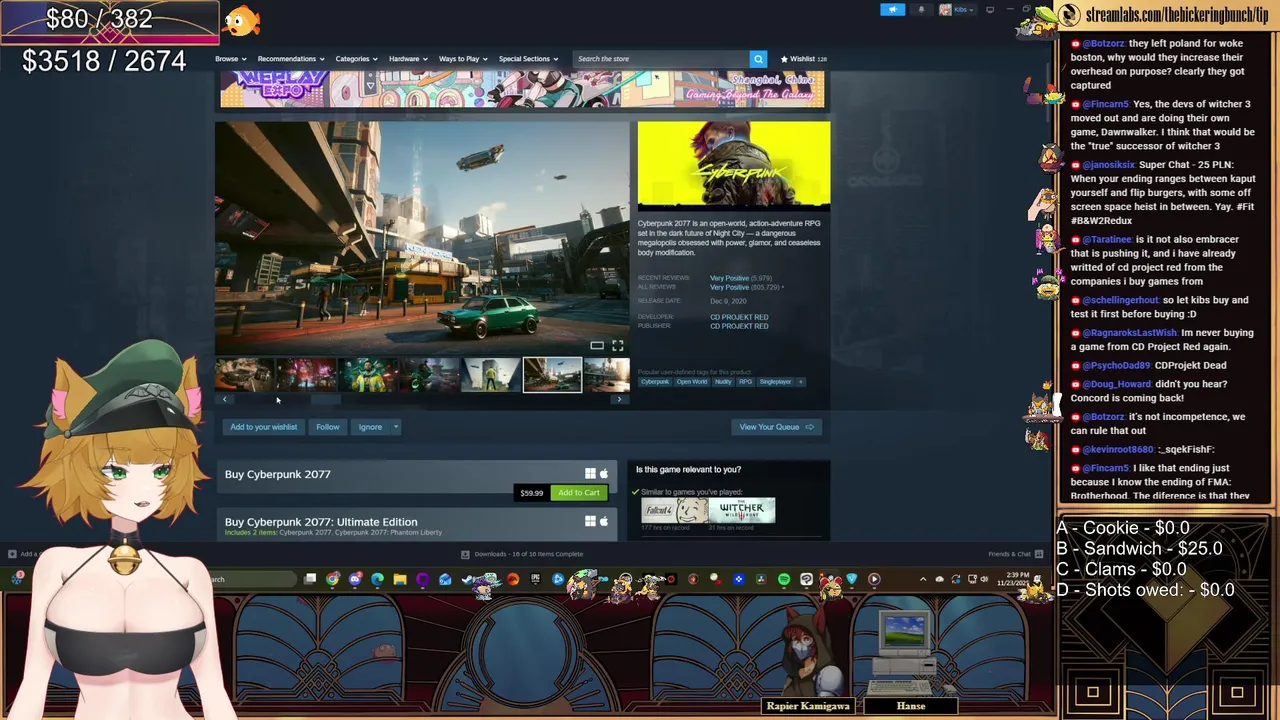Click Very Positive recent reviews summary

pos(729,278)
